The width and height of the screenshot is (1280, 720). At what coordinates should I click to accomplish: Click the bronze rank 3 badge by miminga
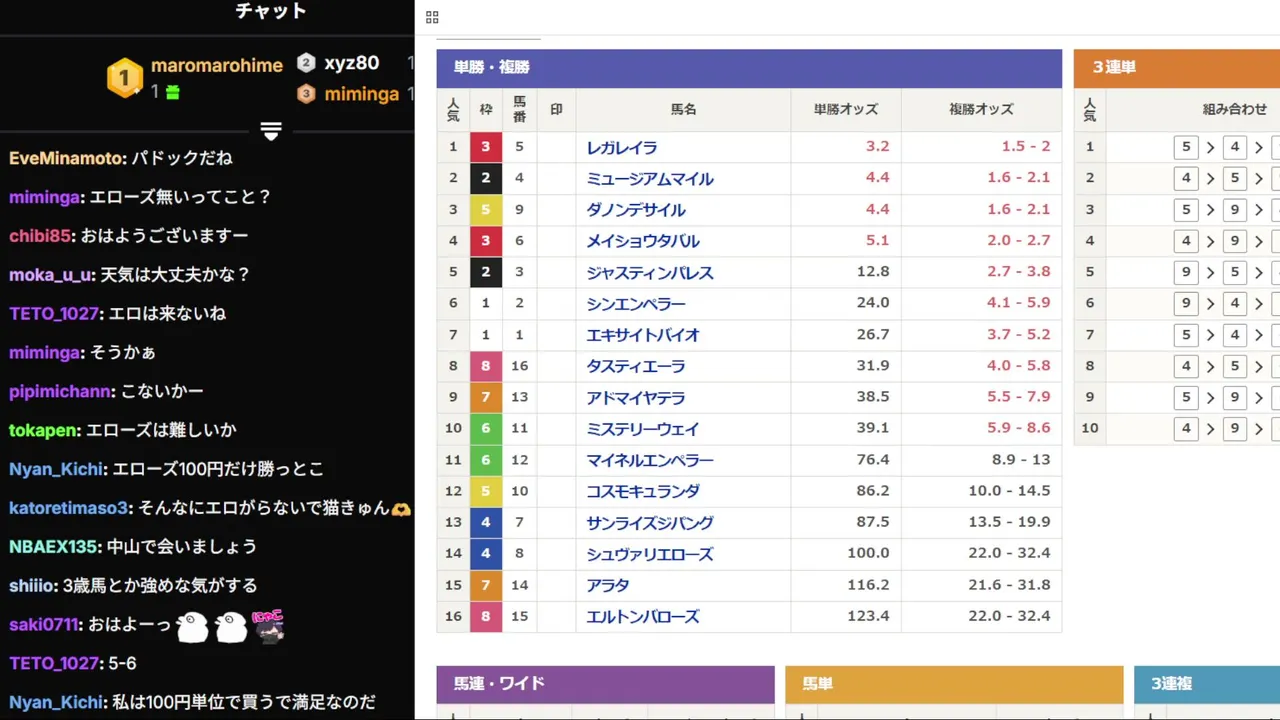306,94
